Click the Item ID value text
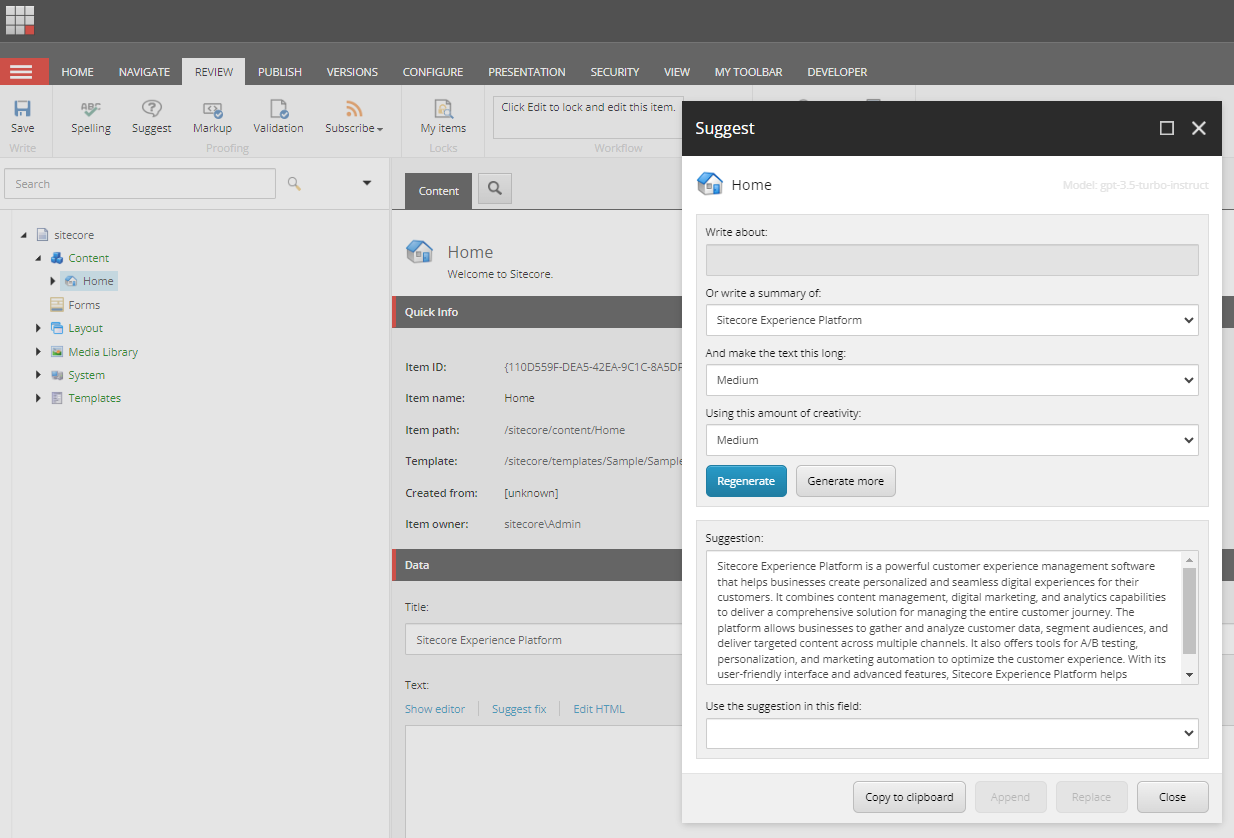Screen dimensions: 1234x838 pyautogui.click(x=593, y=367)
